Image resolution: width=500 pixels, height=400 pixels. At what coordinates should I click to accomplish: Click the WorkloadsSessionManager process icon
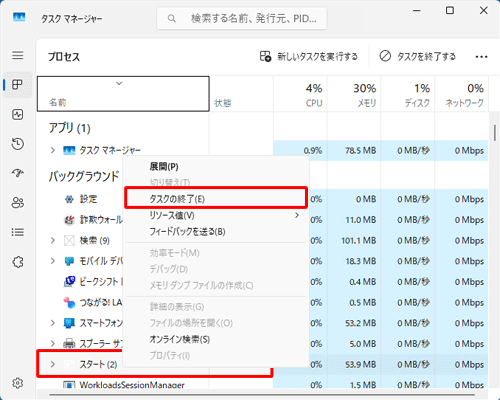click(69, 385)
